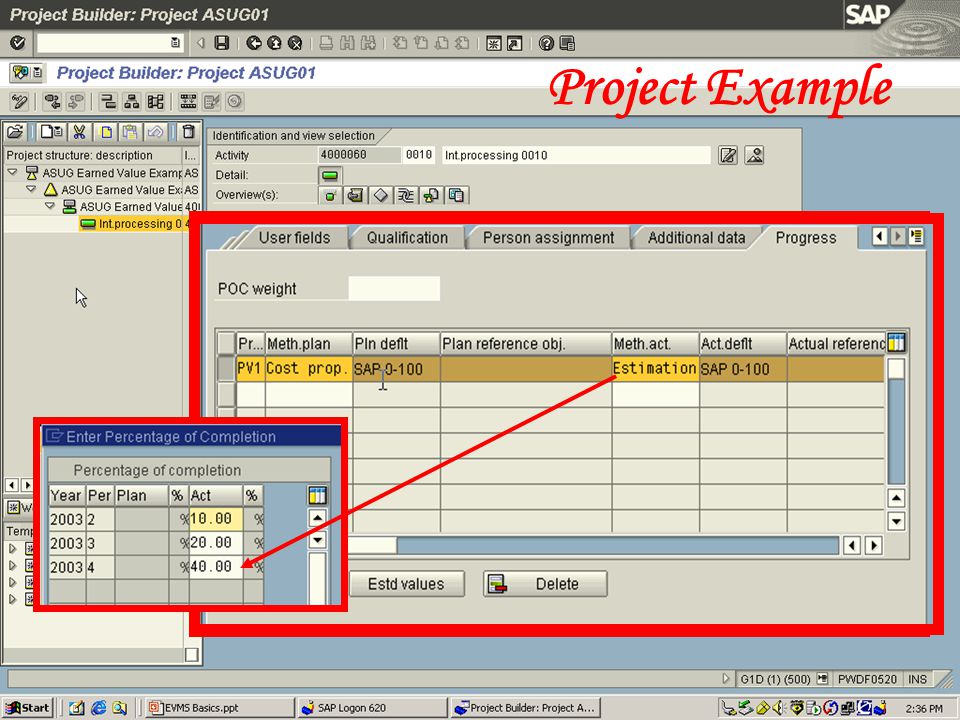Open the activity overview icon

(330, 195)
